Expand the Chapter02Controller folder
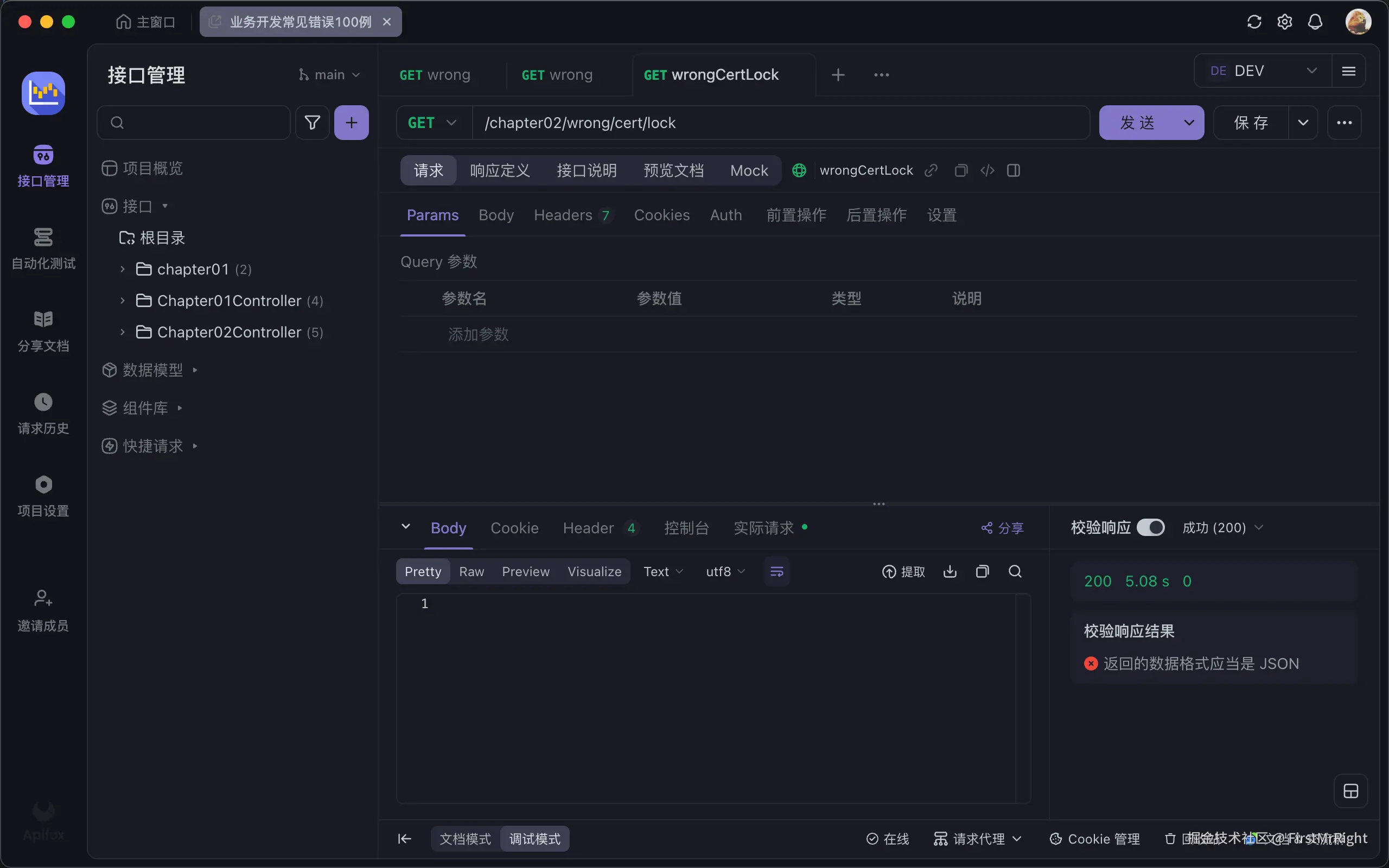The width and height of the screenshot is (1389, 868). pyautogui.click(x=122, y=332)
